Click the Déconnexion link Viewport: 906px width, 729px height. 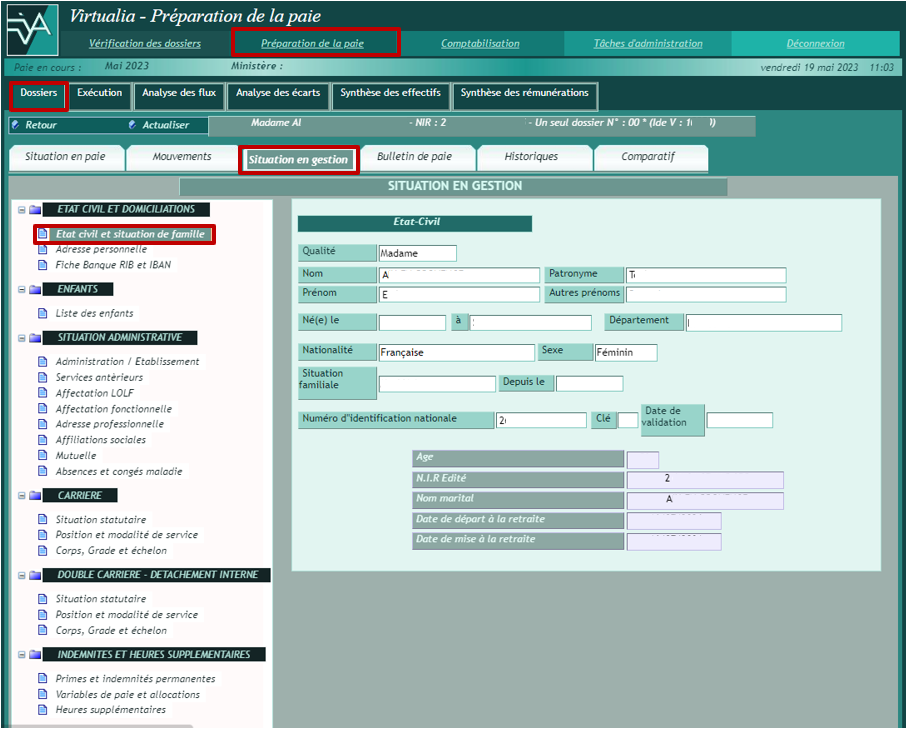[815, 44]
